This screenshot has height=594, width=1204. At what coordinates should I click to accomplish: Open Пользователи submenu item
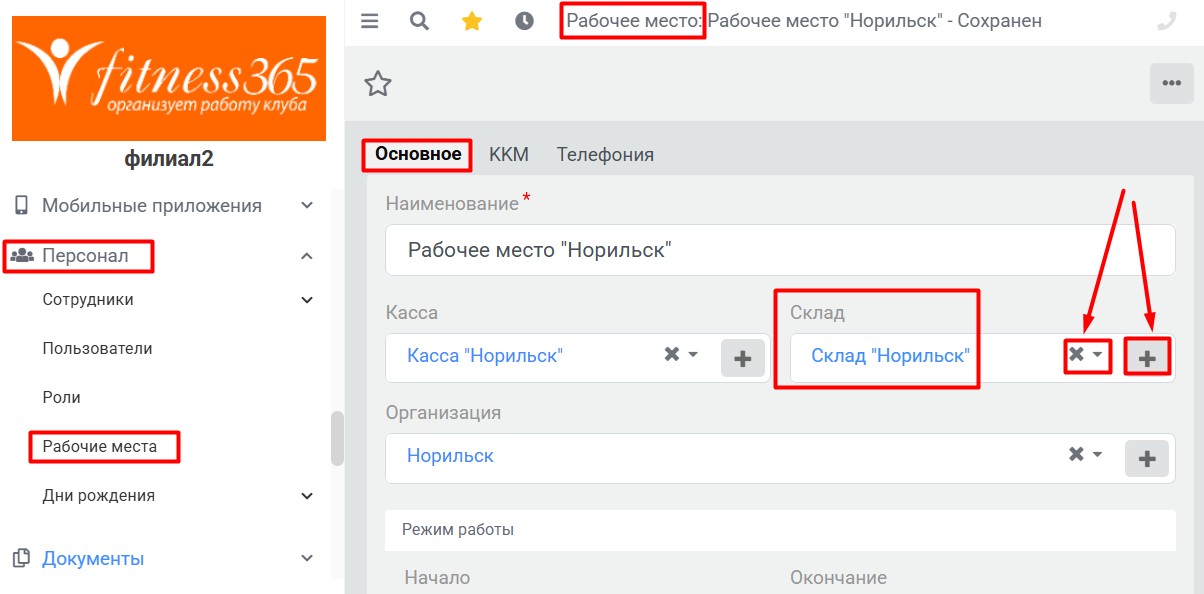click(97, 348)
